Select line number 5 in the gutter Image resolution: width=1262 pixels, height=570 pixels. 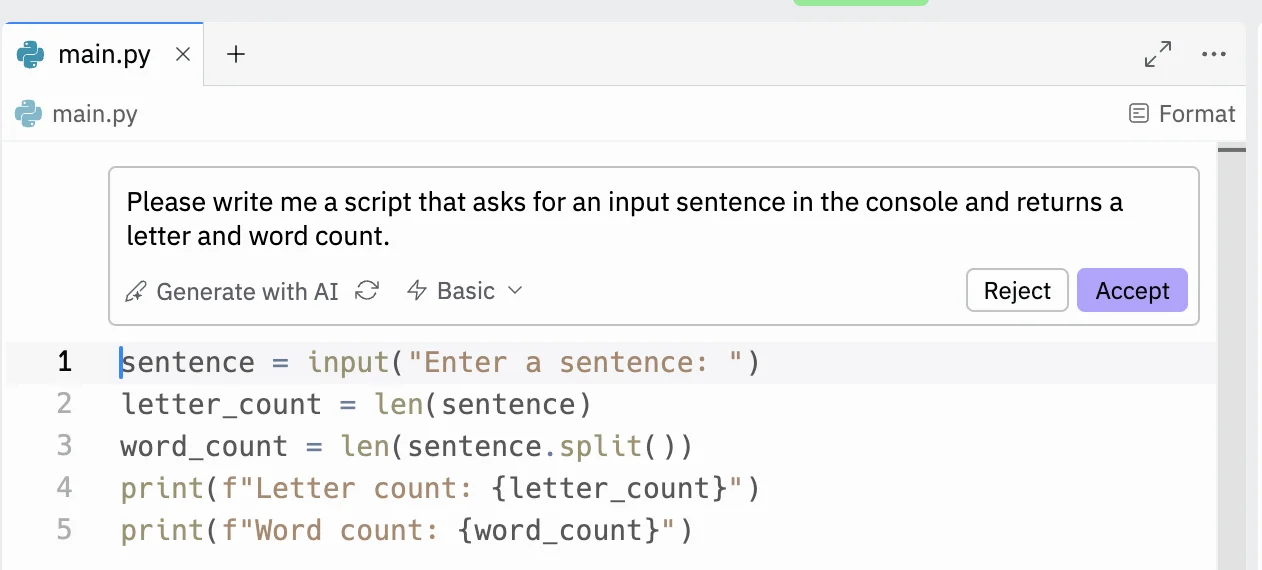[x=65, y=529]
